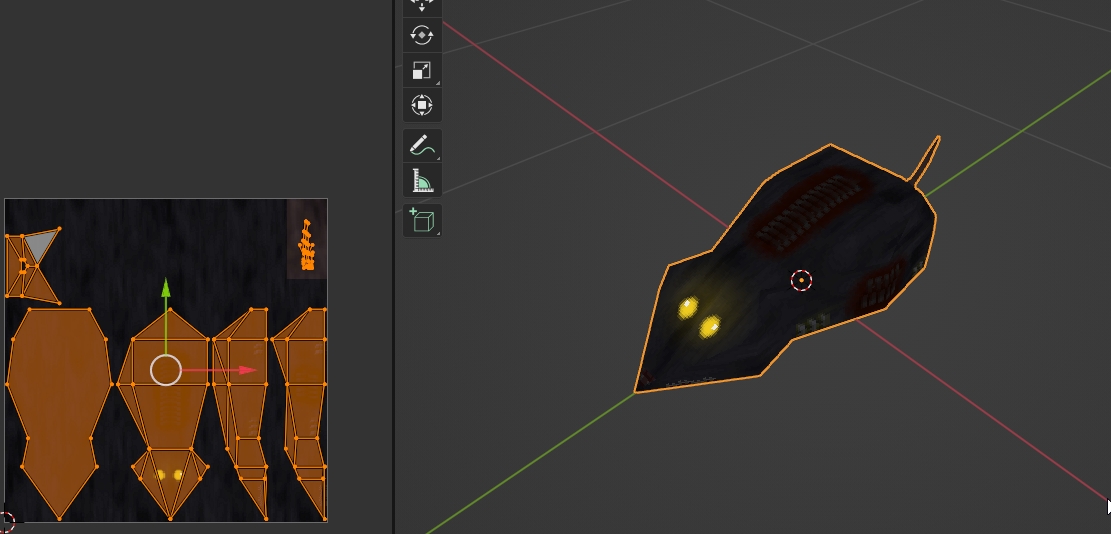
Task: Click the gray triangle face in UV map
Action: pos(42,243)
